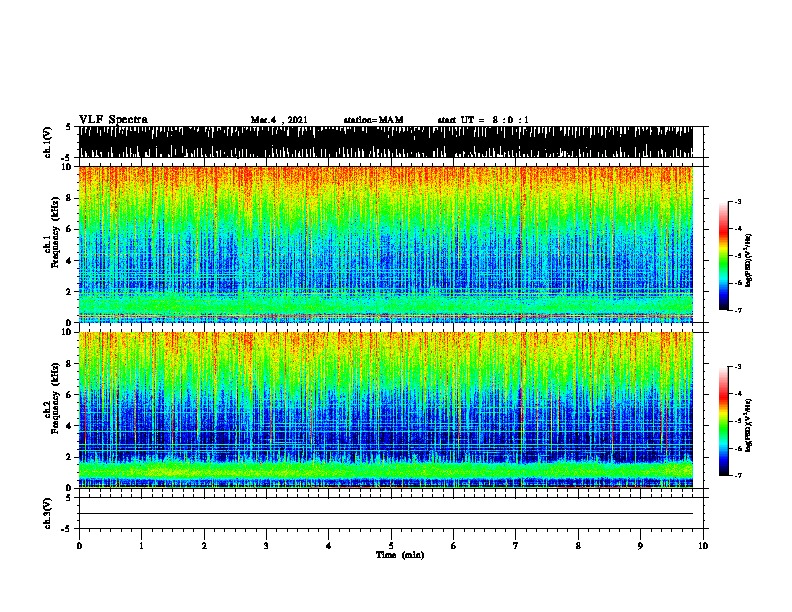
Task: Click the "6" tick on ch.1 frequency axis
Action: tap(71, 229)
